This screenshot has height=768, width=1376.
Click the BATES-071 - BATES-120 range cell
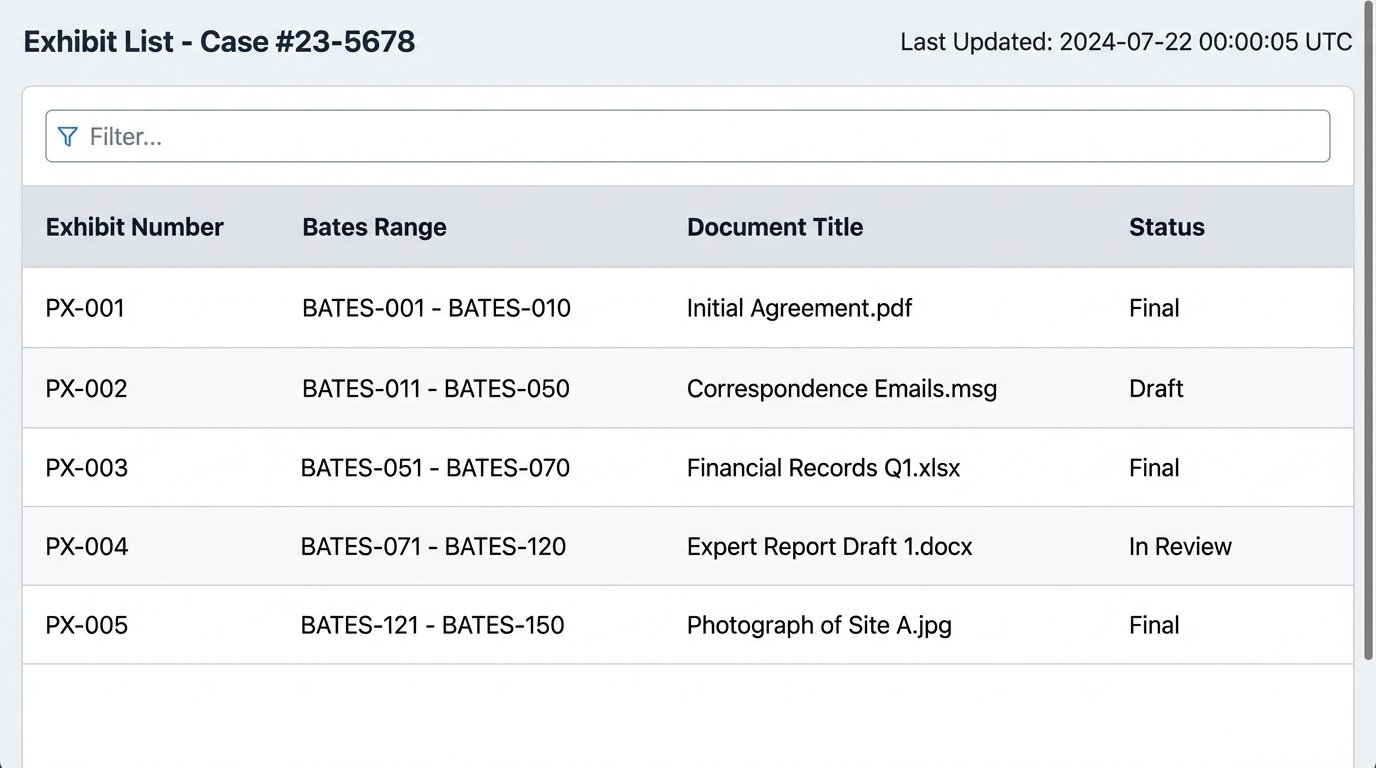coord(433,547)
